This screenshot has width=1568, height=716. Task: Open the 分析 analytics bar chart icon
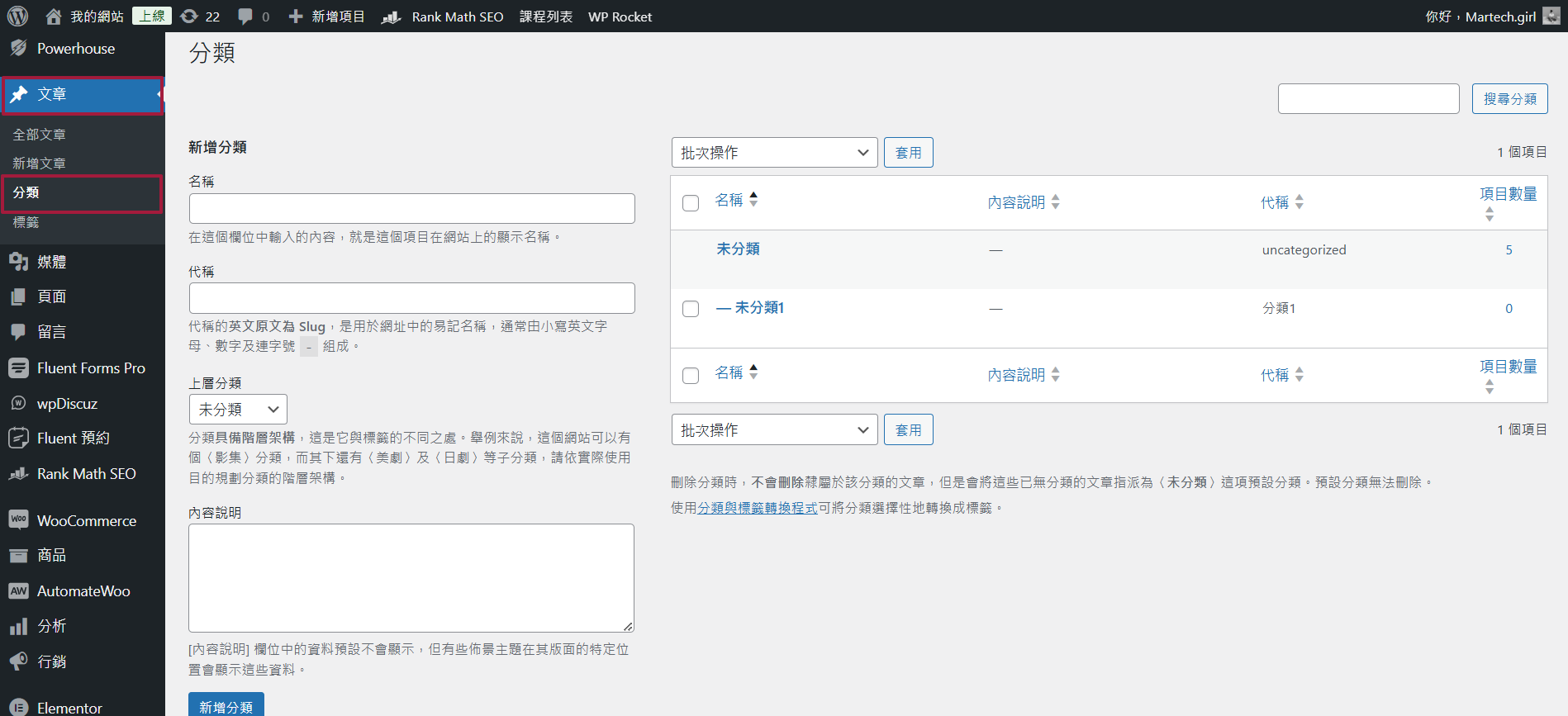click(x=18, y=626)
